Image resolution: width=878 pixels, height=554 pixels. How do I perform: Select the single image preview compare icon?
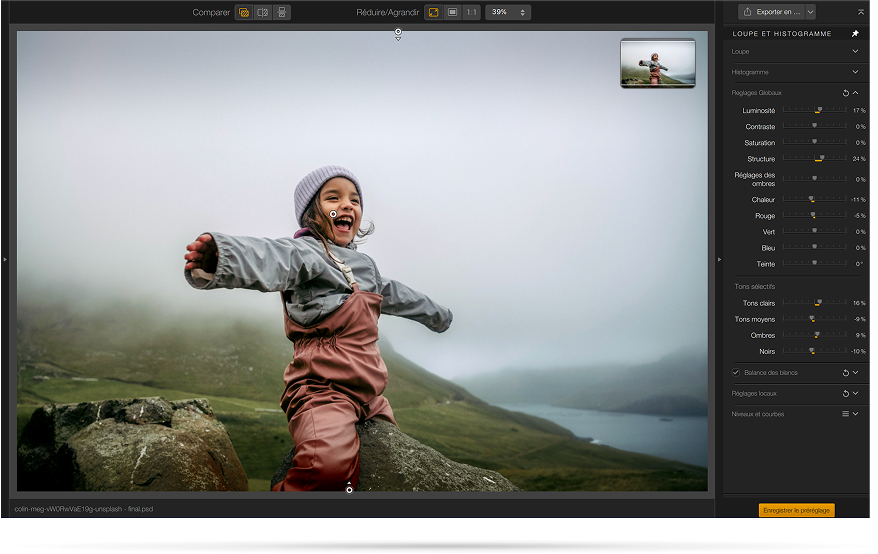pyautogui.click(x=244, y=12)
